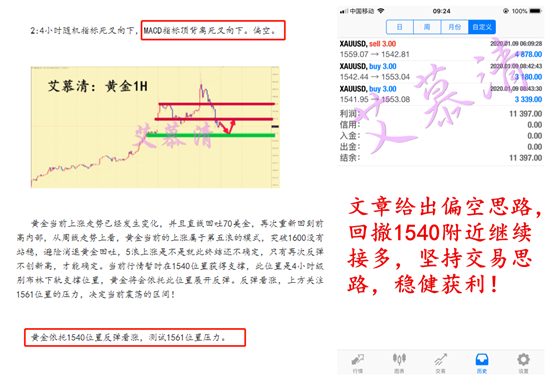Tap the 入金 deposit row label
Viewport: 550px width, 380px height.
(x=349, y=136)
